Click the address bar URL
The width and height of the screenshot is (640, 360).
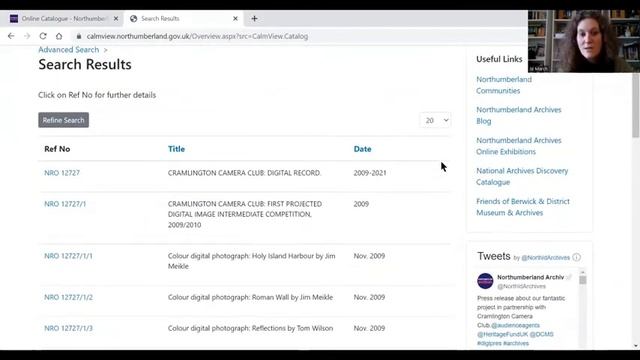[x=197, y=36]
